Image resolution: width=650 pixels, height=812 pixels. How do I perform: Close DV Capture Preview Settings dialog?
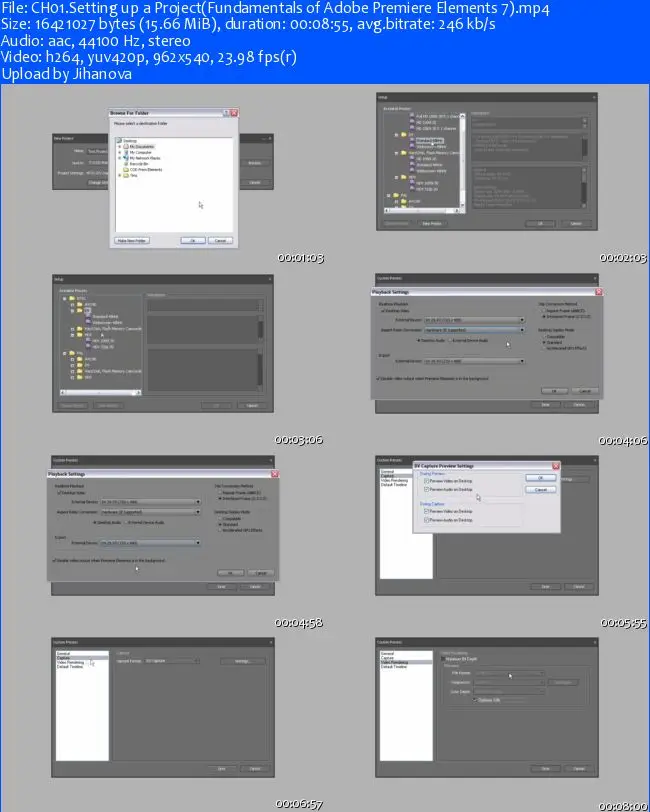click(556, 466)
